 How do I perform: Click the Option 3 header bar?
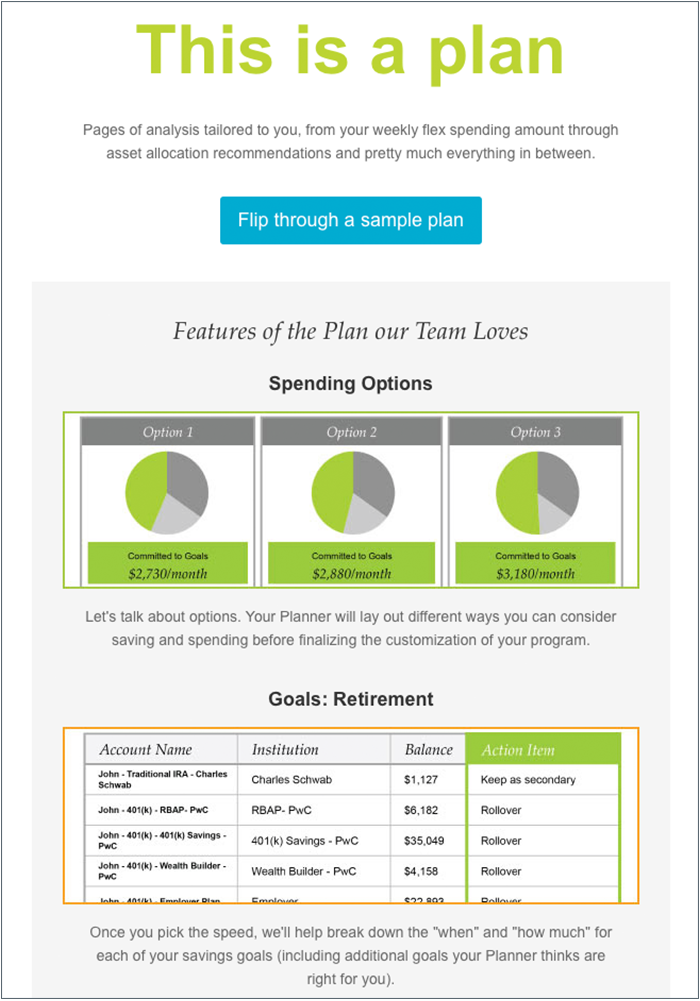(535, 432)
